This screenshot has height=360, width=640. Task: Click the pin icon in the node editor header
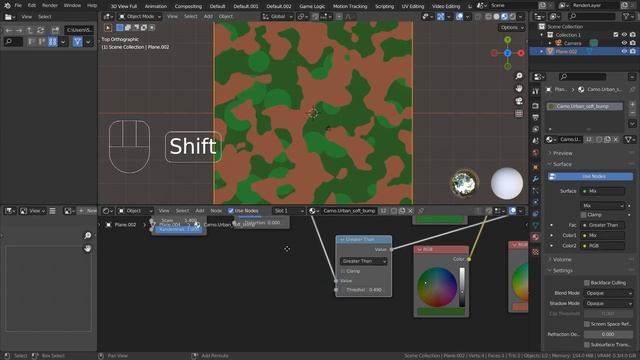pyautogui.click(x=421, y=211)
